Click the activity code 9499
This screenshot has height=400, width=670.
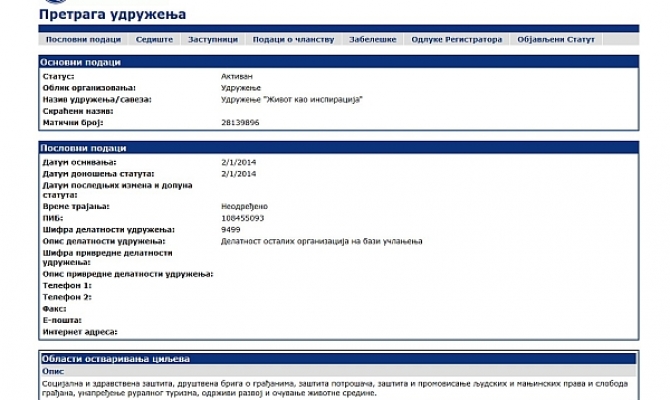click(230, 229)
